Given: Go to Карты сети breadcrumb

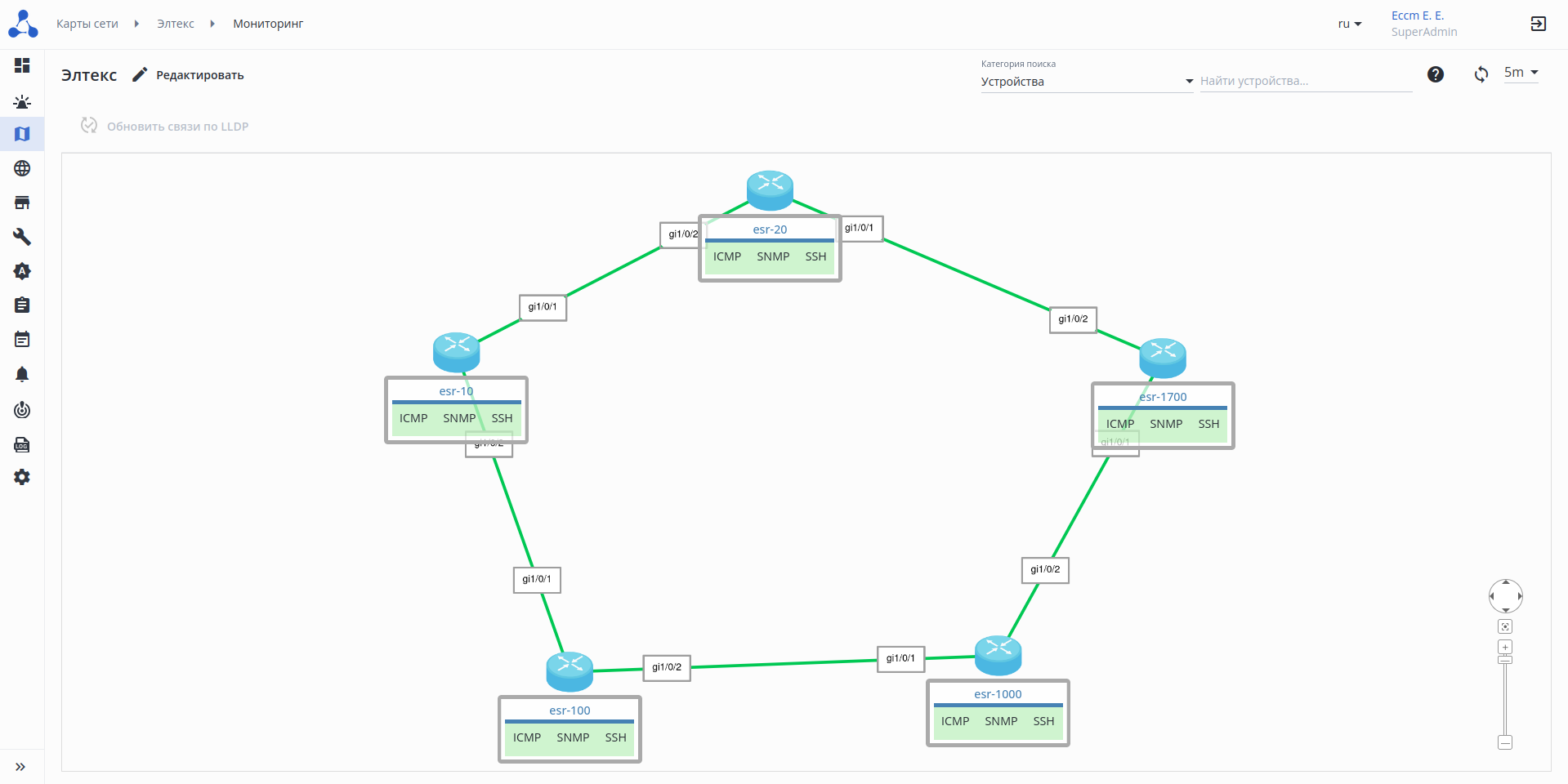Looking at the screenshot, I should 87,24.
